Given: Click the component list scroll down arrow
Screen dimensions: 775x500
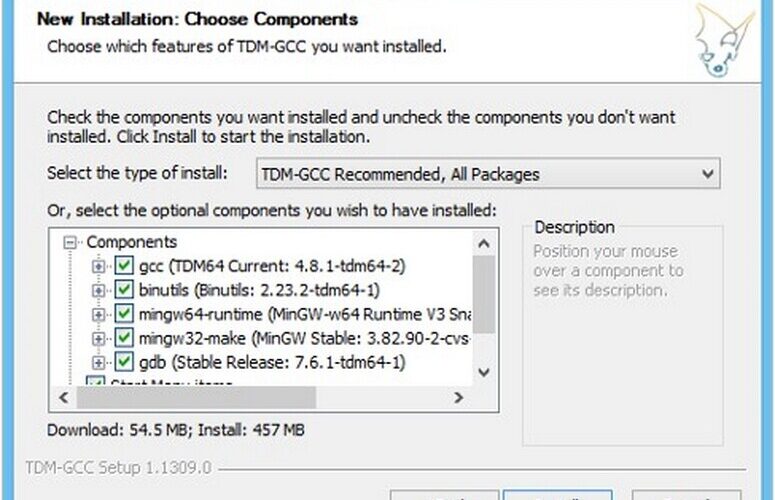Looking at the screenshot, I should [x=484, y=372].
